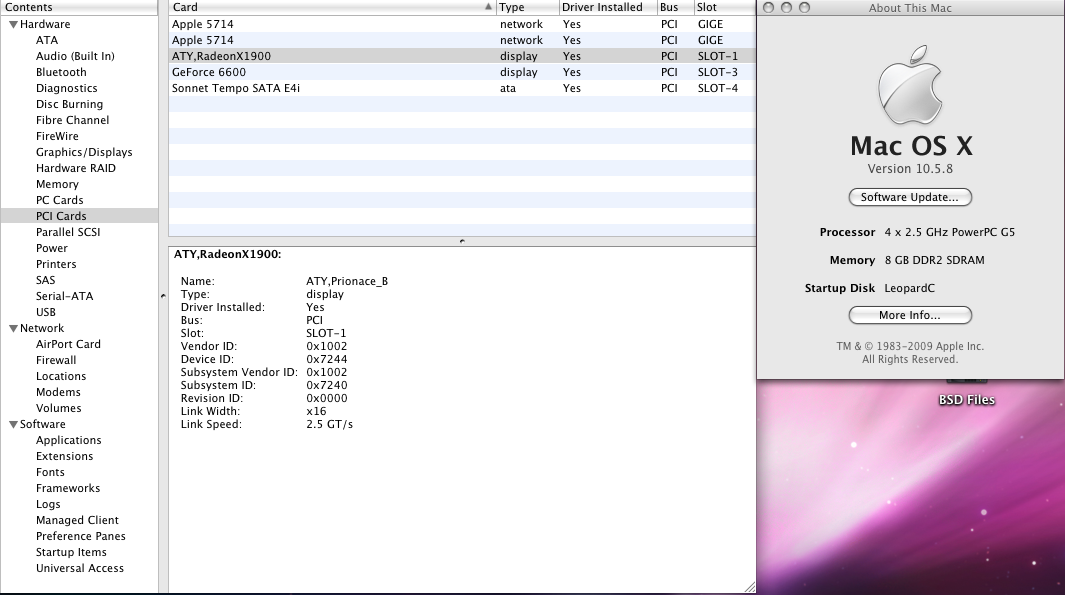The width and height of the screenshot is (1065, 595).
Task: Select ATA in Hardware list
Action: point(47,40)
